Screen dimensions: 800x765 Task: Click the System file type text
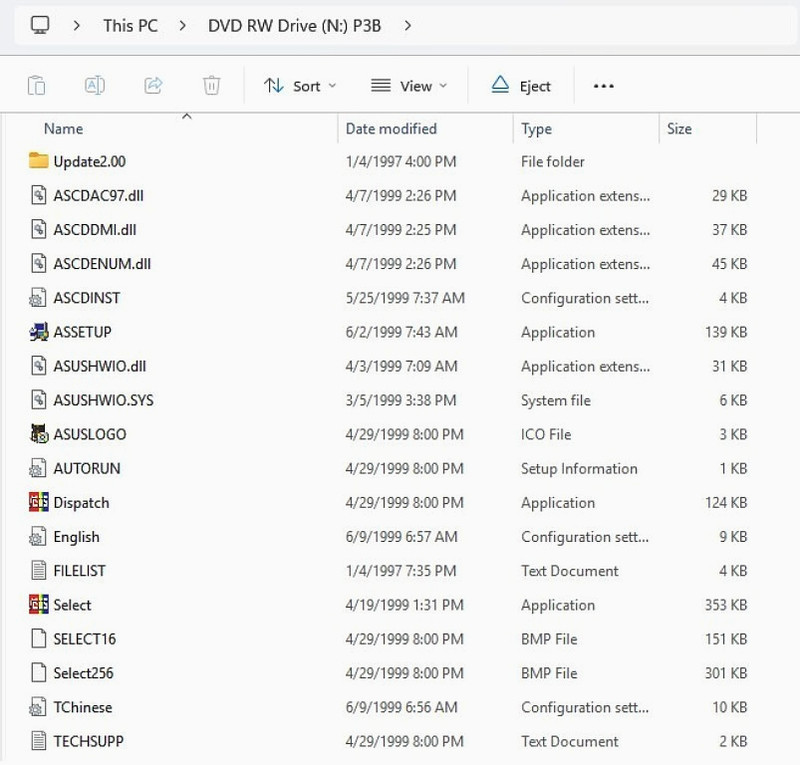point(556,401)
